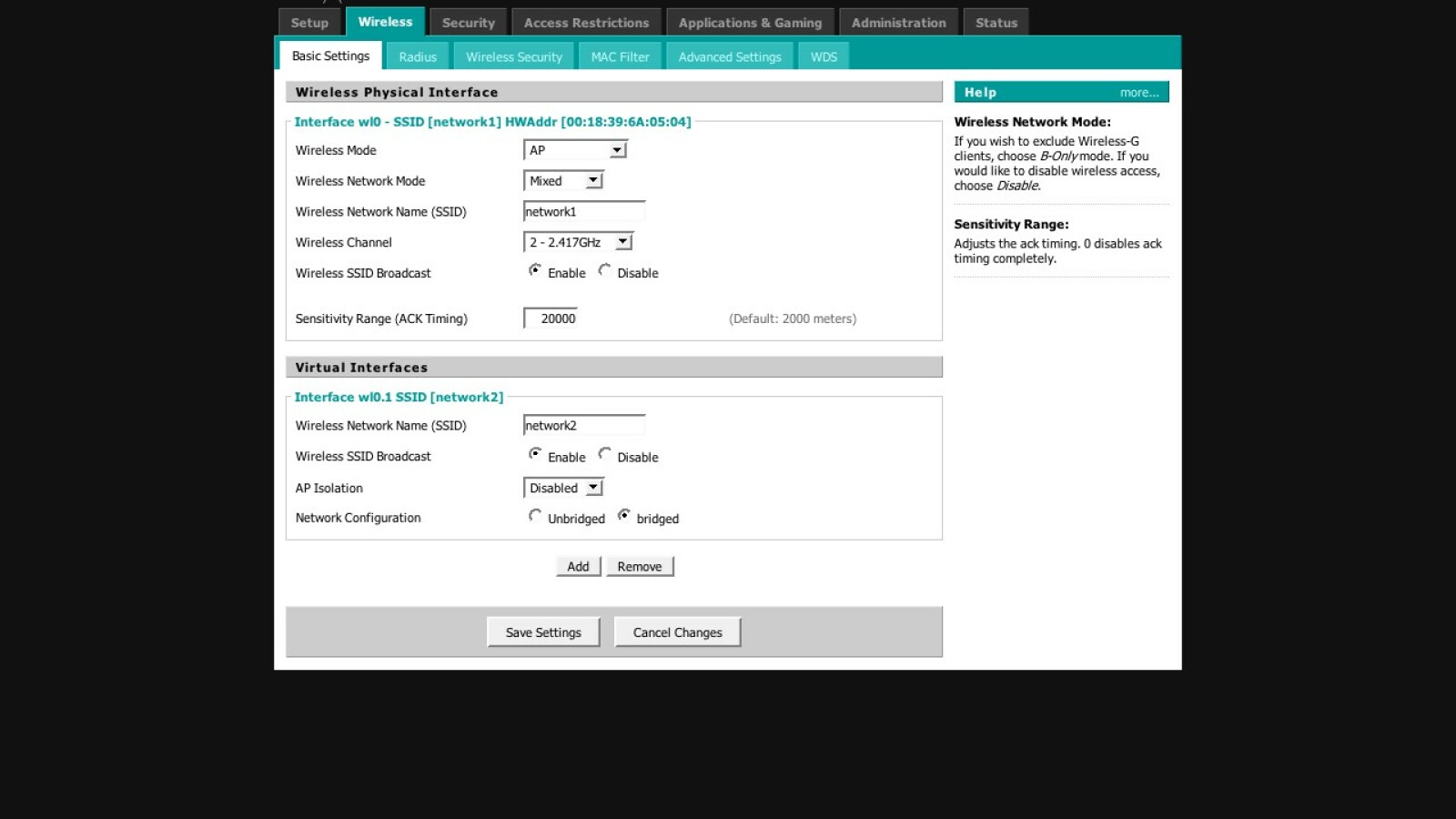This screenshot has height=819, width=1456.
Task: Select Unbridged network configuration
Action: 535,516
